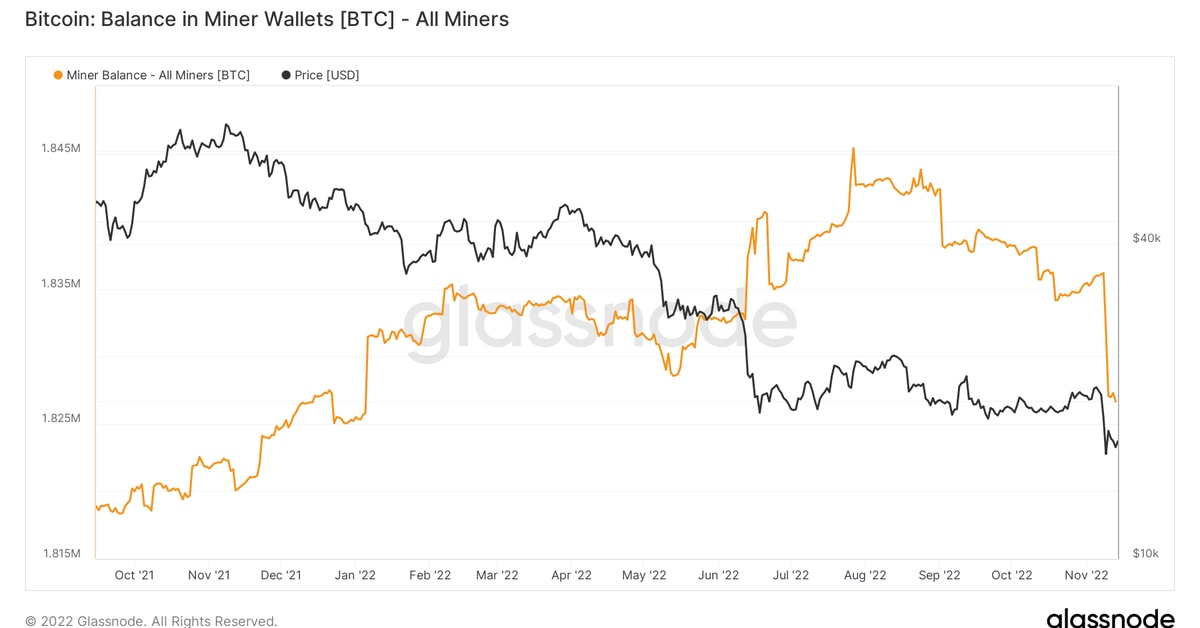
Task: Select the Apr '22 x-axis label
Action: [571, 575]
